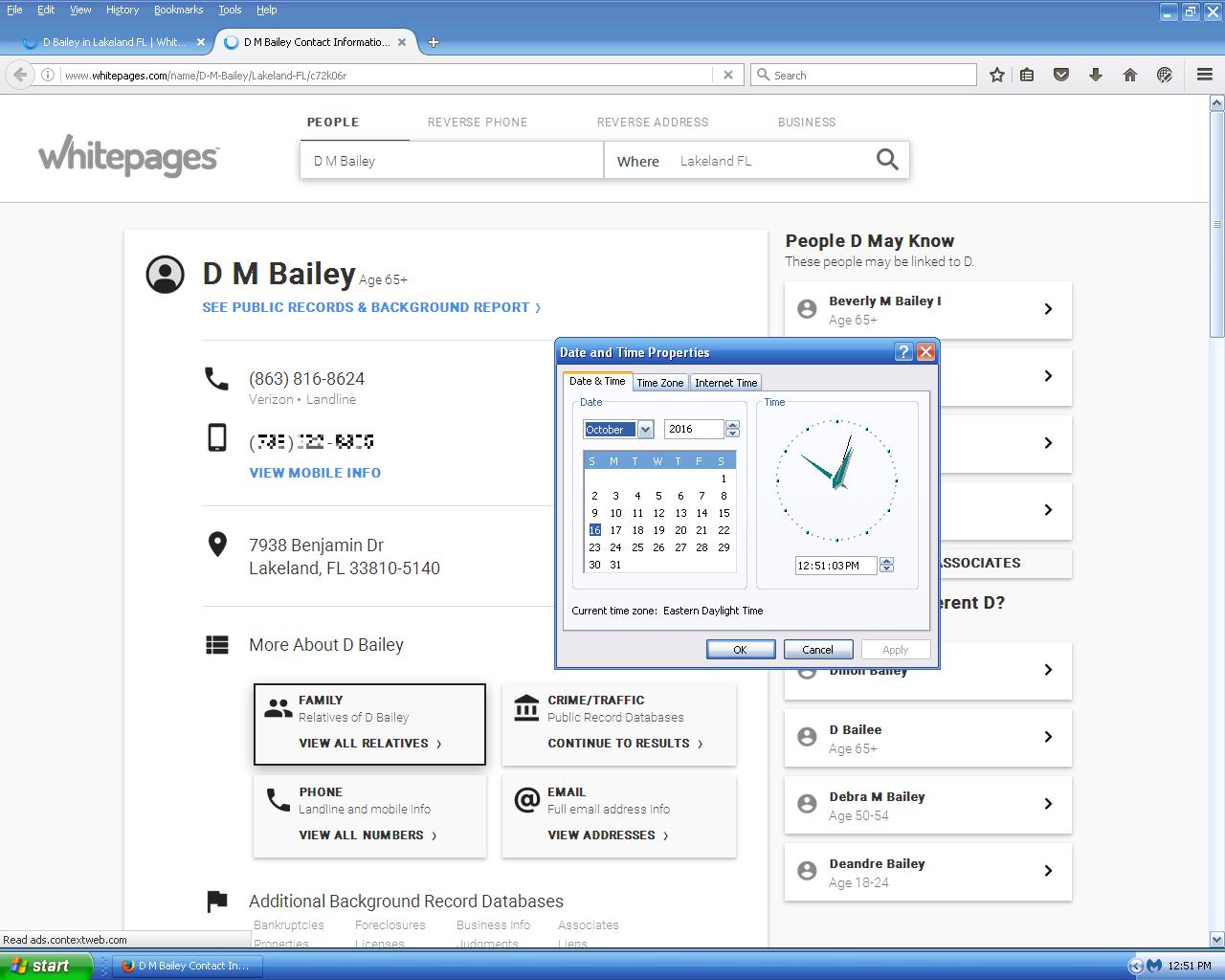
Task: Select day 25 on the calendar
Action: [637, 547]
